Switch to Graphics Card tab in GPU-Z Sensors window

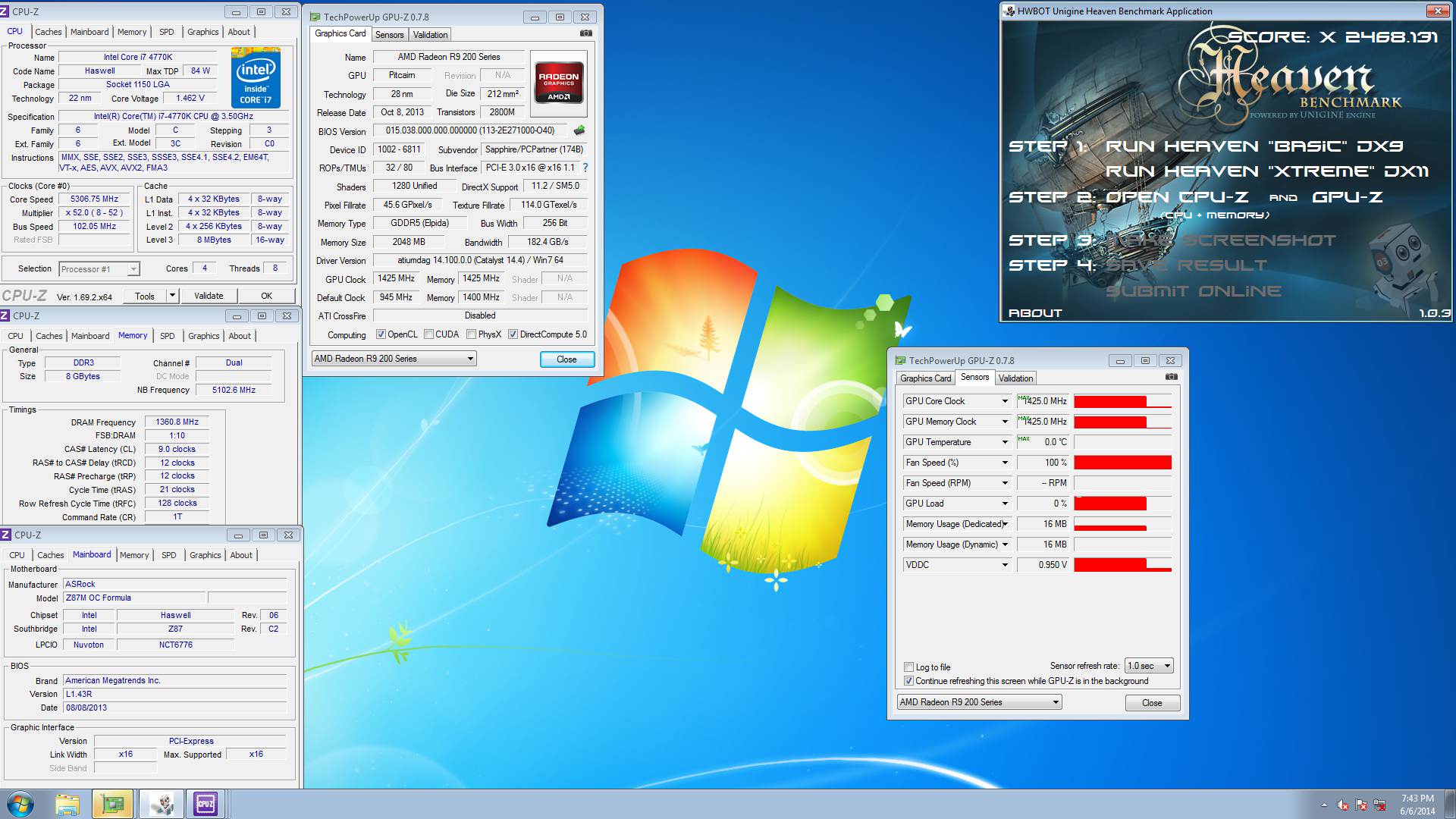925,378
